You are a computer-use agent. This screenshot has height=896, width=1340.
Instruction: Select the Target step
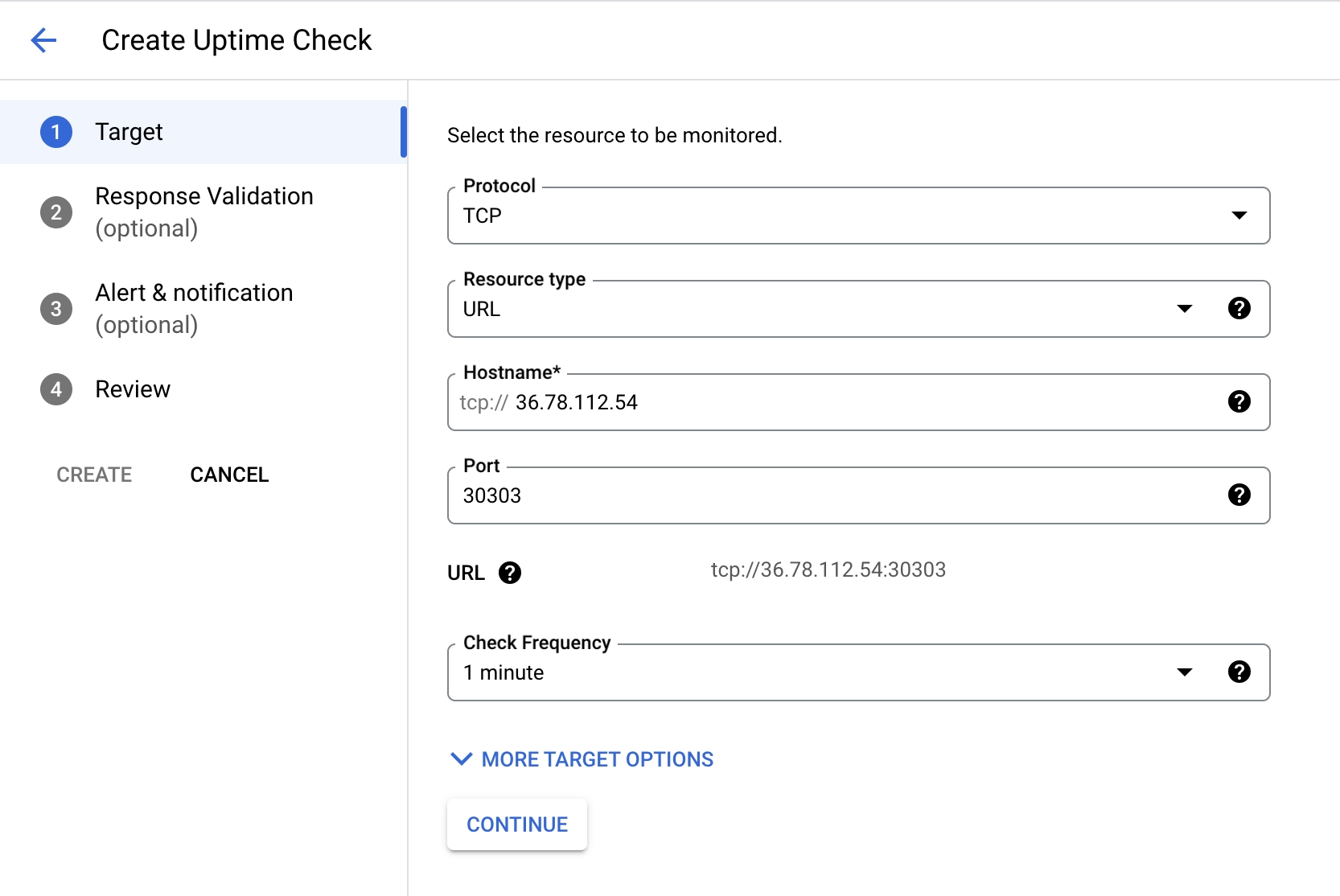tap(129, 132)
